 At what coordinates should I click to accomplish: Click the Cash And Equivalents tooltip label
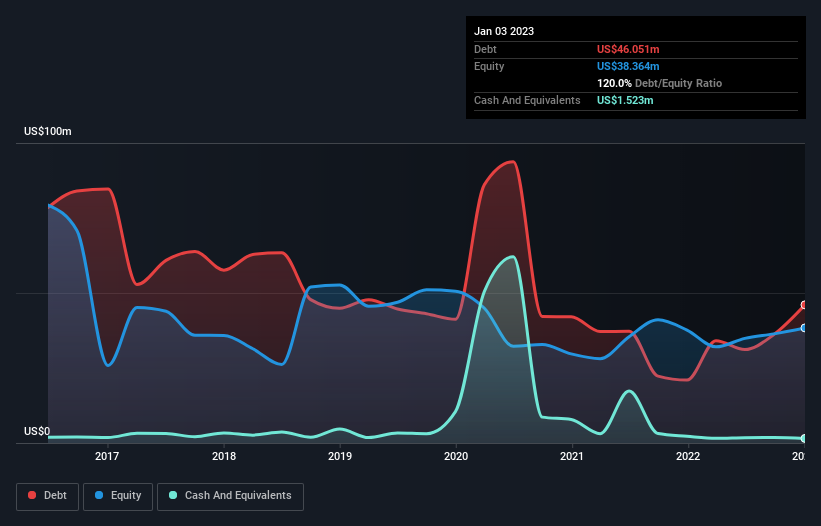(527, 100)
